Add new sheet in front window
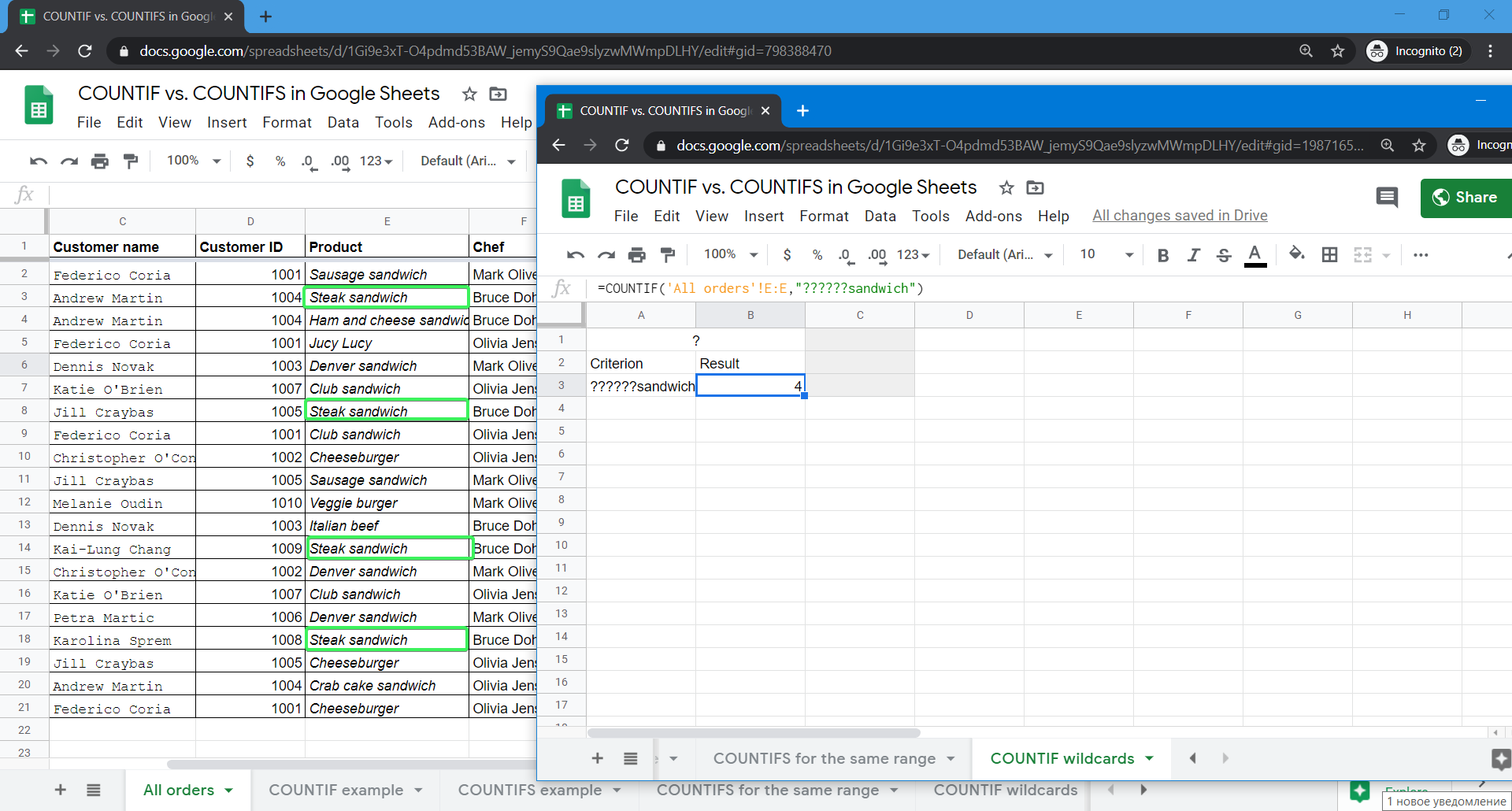 click(x=598, y=758)
